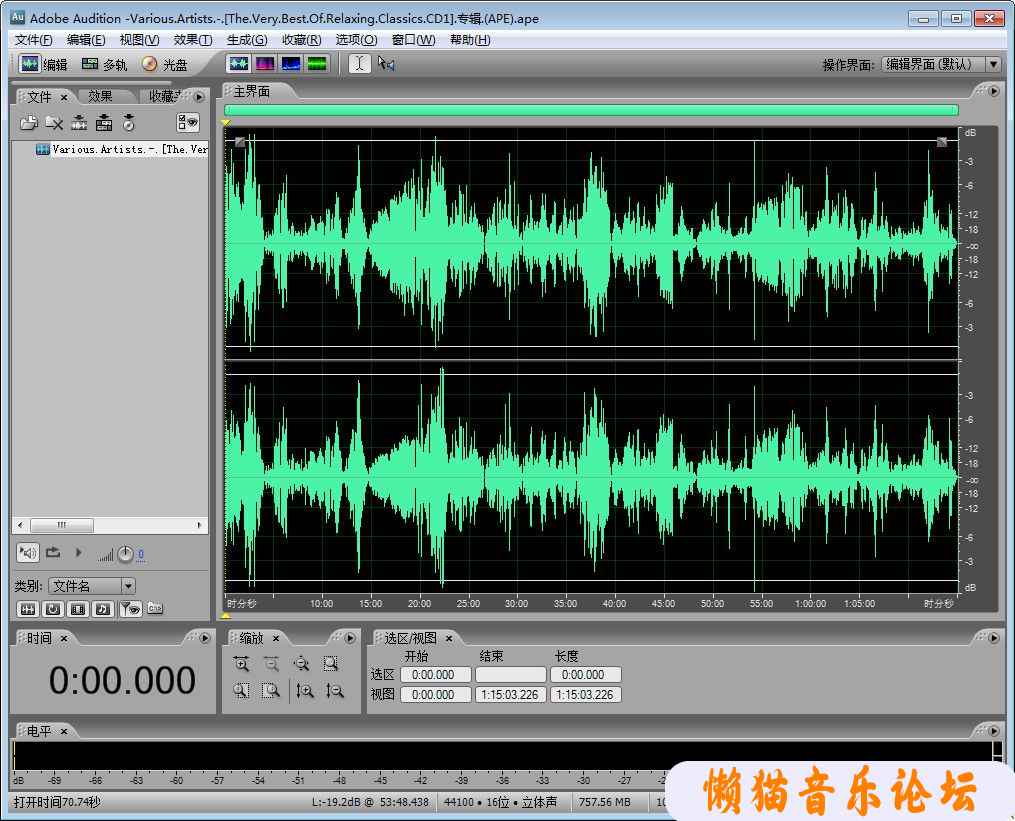Close the selected file in Files panel
Screen dimensions: 1015x821
[x=54, y=123]
